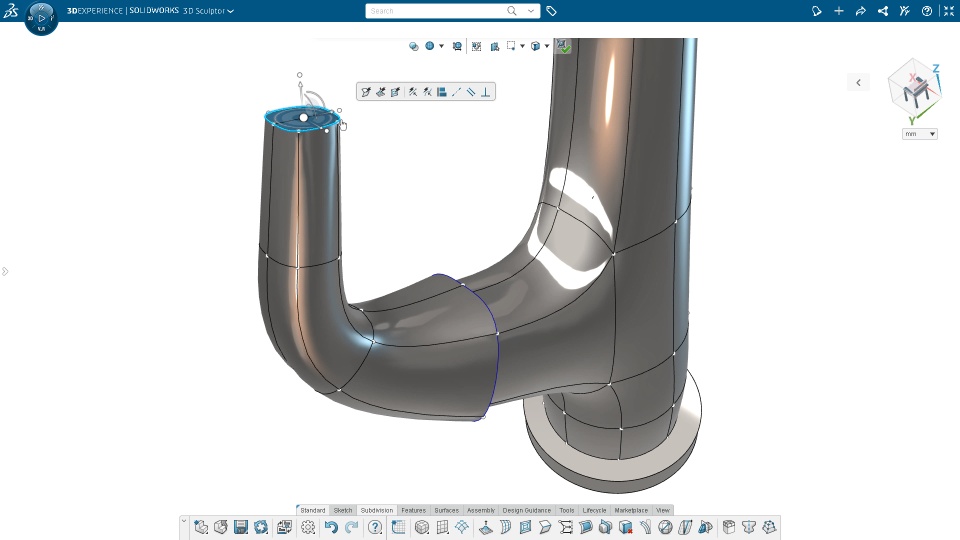This screenshot has width=960, height=540.
Task: Switch to the Assembly tab
Action: (x=481, y=510)
